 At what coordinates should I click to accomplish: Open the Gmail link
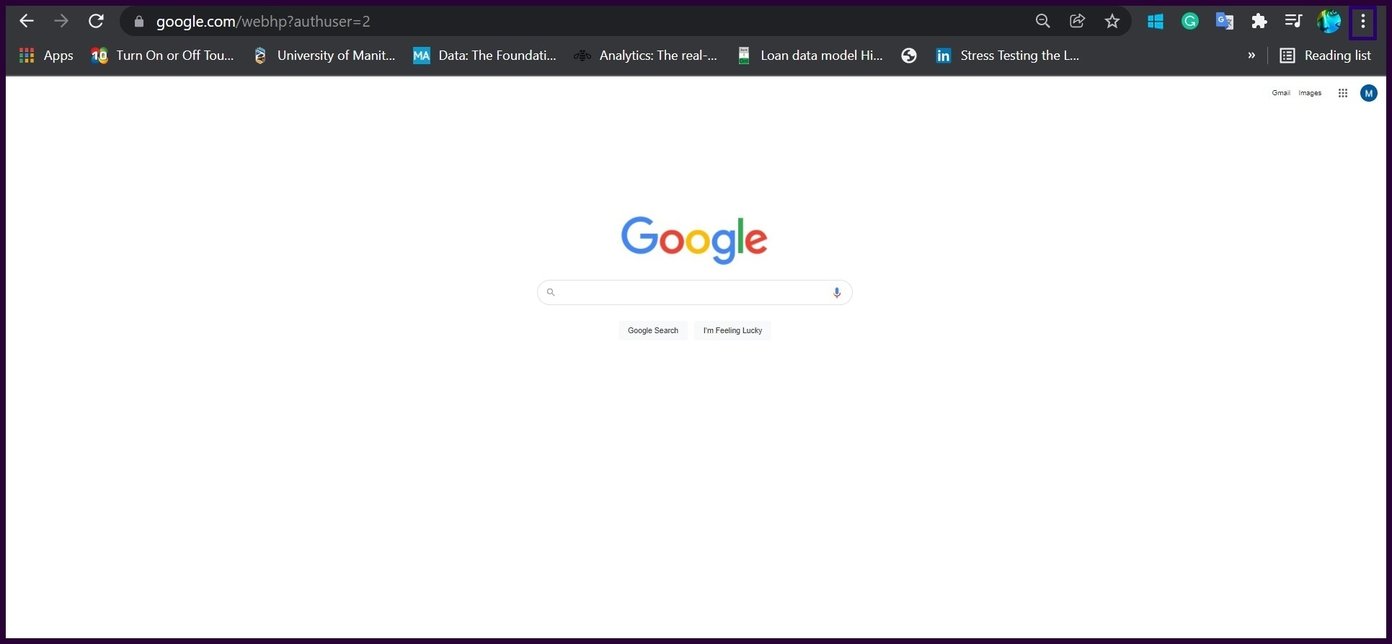[1281, 93]
